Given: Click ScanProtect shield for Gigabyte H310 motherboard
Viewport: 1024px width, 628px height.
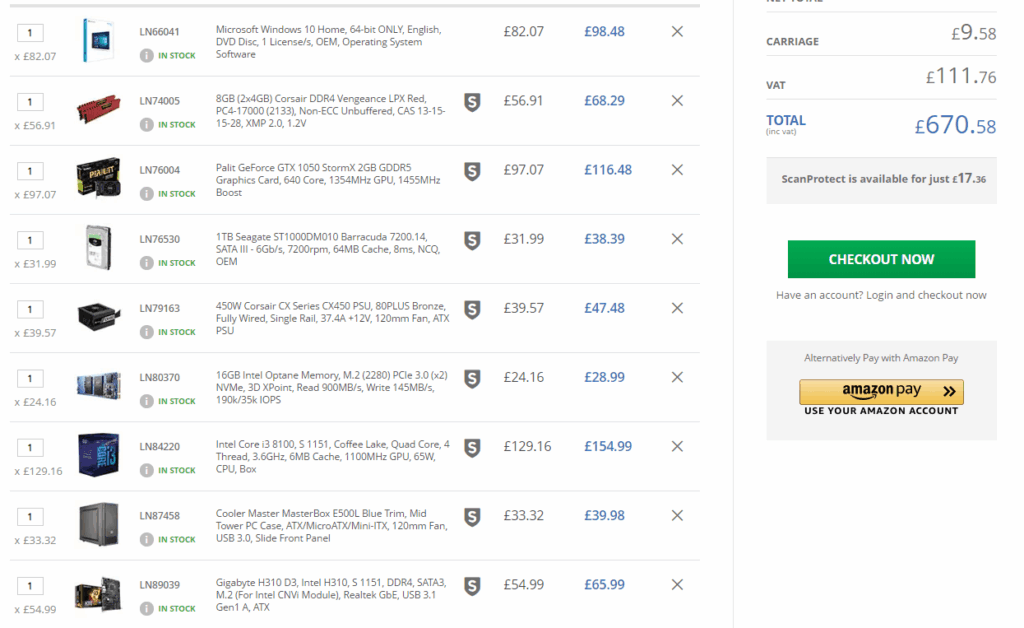Looking at the screenshot, I should coord(472,585).
